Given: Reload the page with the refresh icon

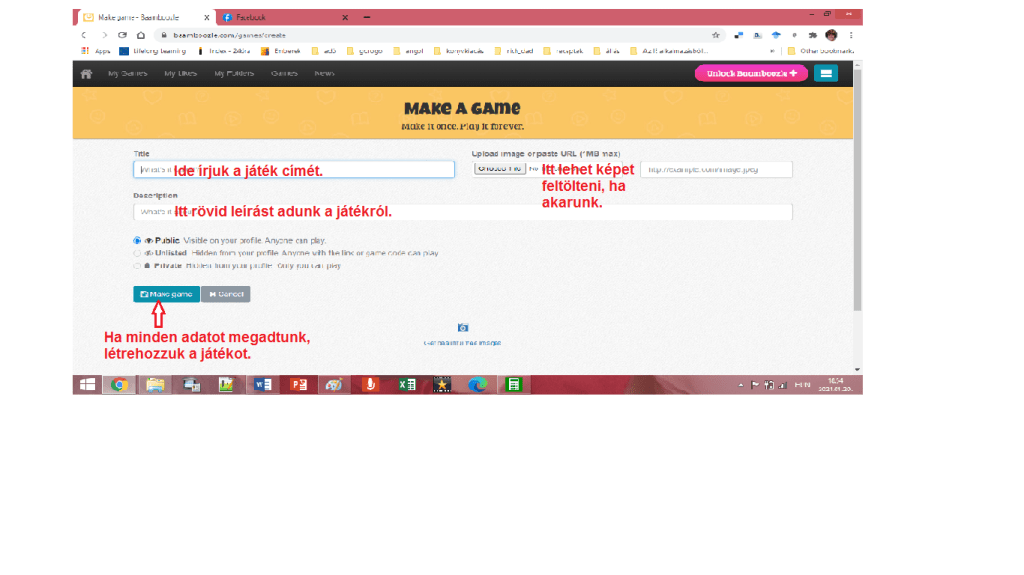Looking at the screenshot, I should pos(123,35).
